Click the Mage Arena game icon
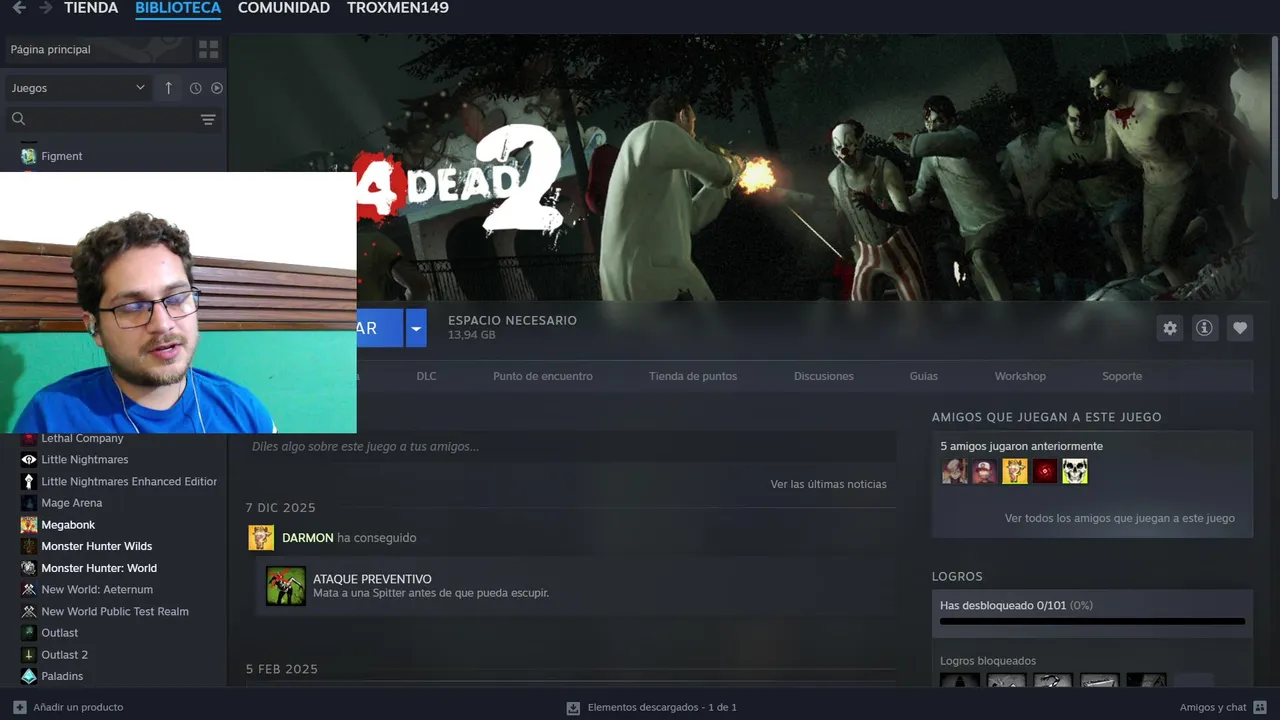This screenshot has width=1280, height=720. click(29, 503)
